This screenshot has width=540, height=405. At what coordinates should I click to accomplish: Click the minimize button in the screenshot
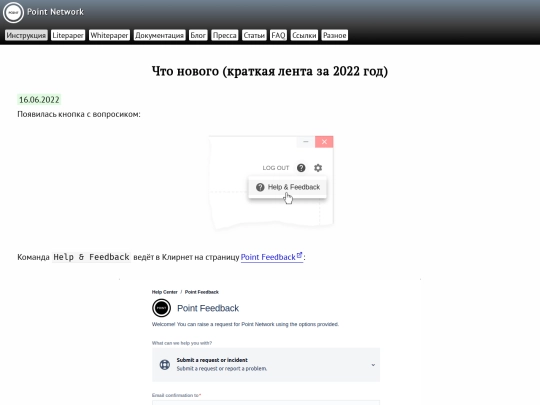305,142
